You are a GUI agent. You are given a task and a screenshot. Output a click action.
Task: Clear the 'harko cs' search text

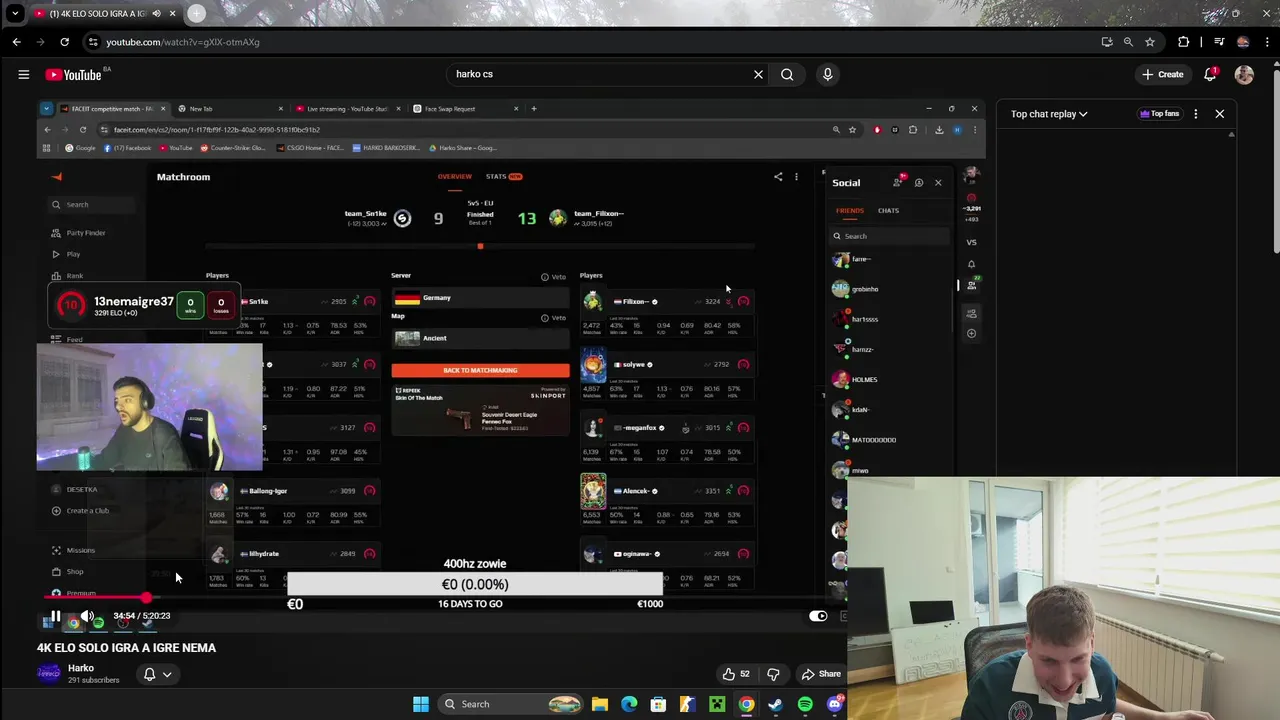click(x=758, y=74)
